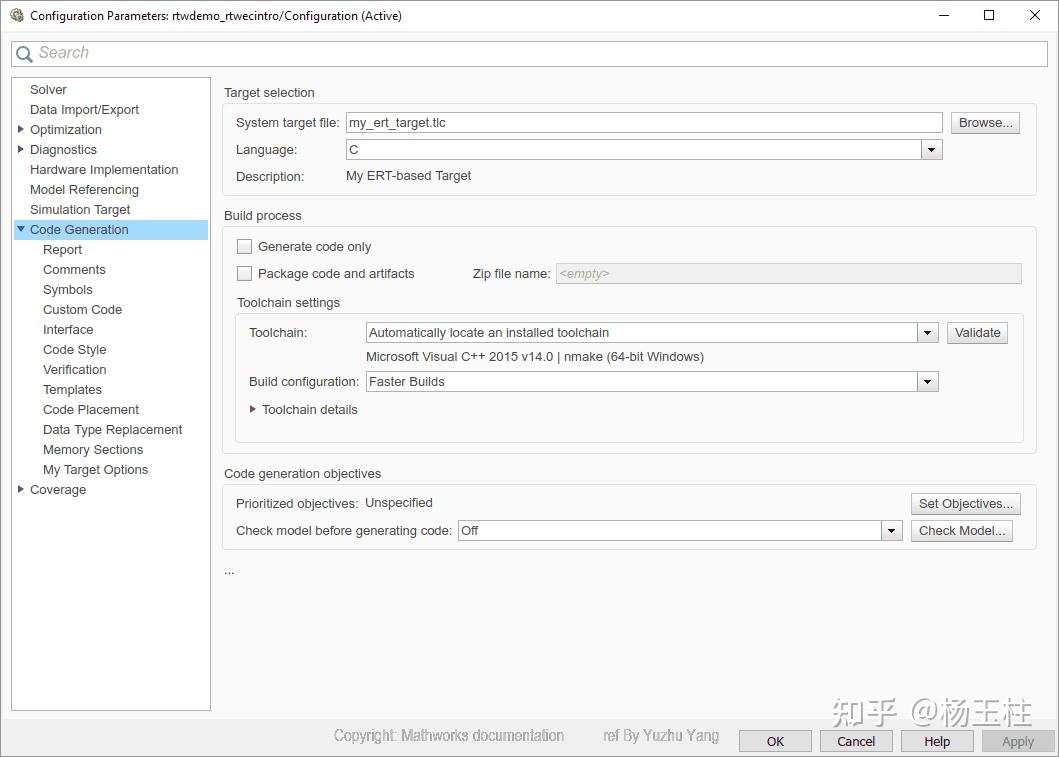Open the Memory Sections pane

[93, 450]
